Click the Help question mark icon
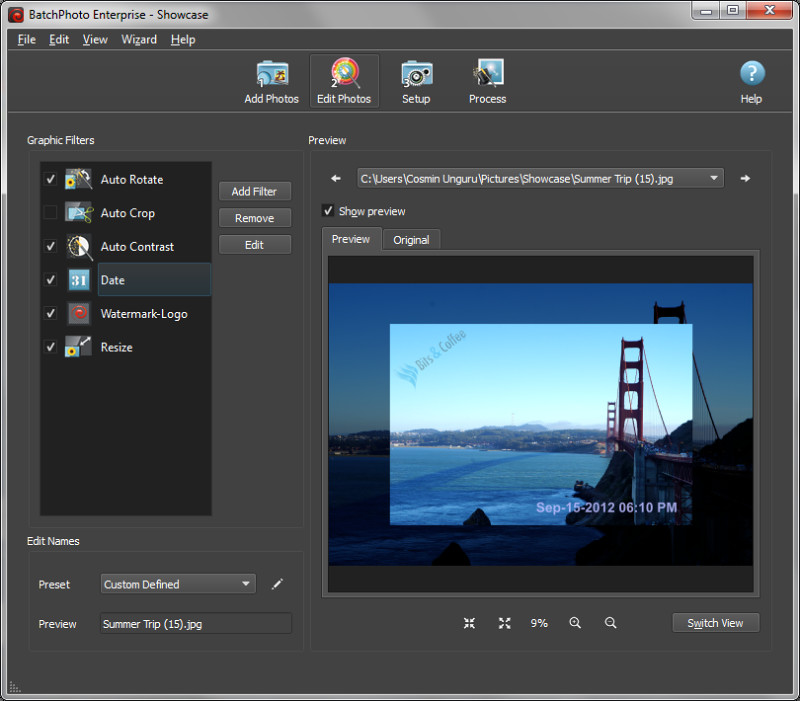800x701 pixels. pos(752,73)
